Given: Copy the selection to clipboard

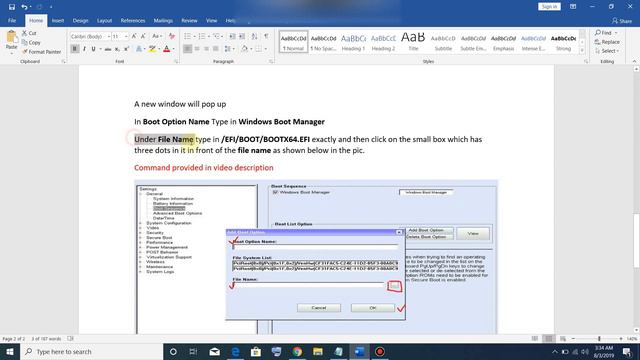Looking at the screenshot, I should [x=31, y=42].
